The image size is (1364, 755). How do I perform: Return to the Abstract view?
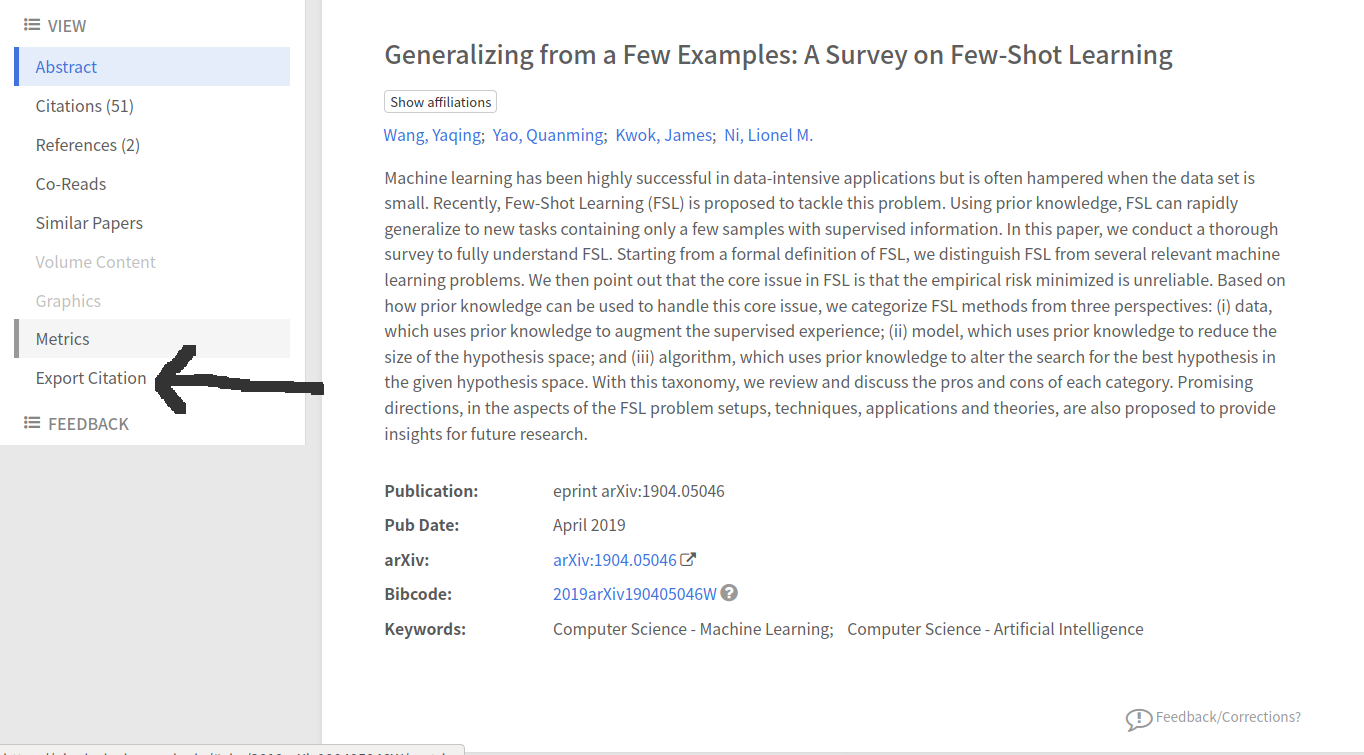(x=66, y=66)
